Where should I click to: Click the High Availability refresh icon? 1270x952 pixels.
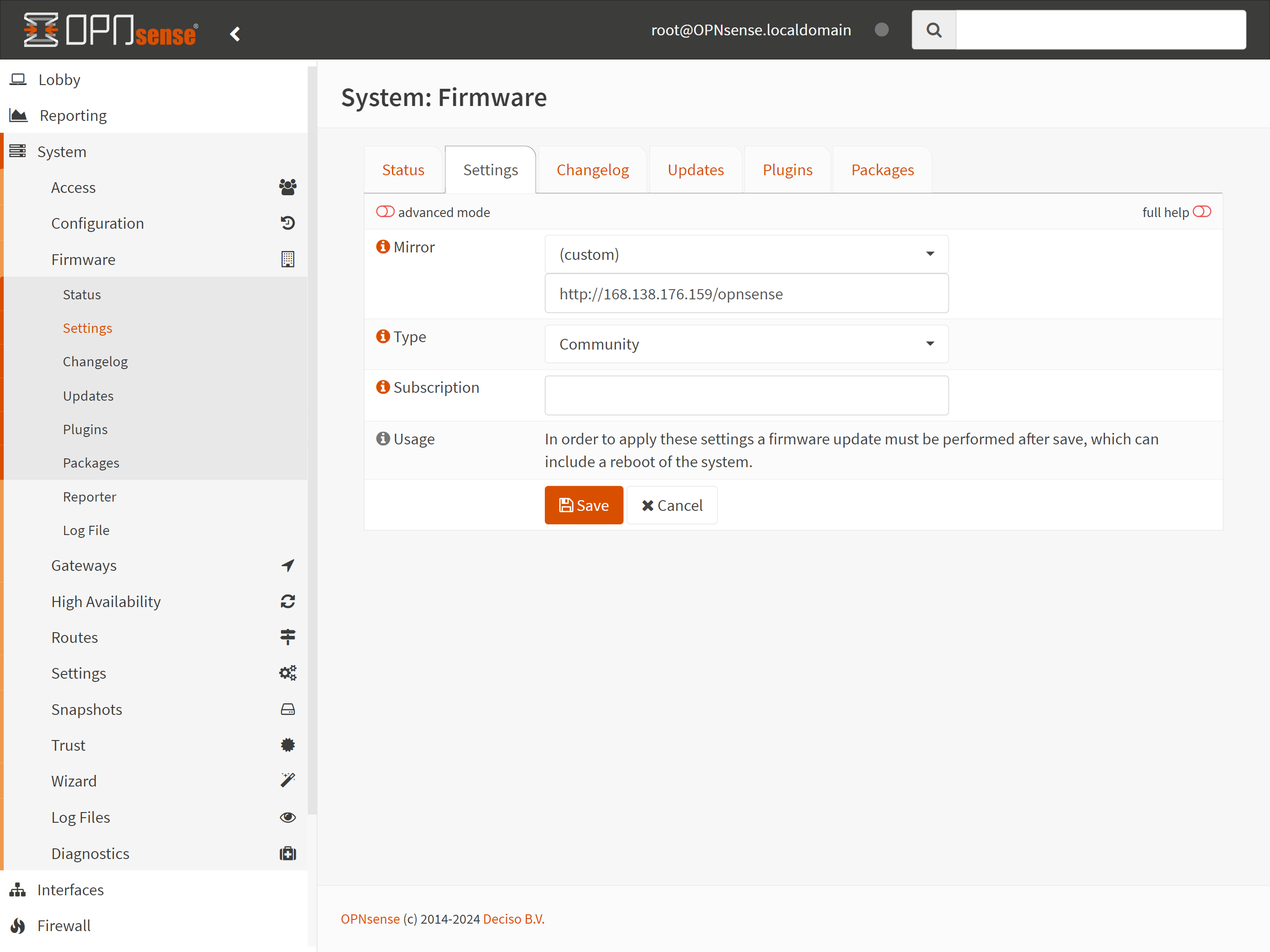click(288, 601)
